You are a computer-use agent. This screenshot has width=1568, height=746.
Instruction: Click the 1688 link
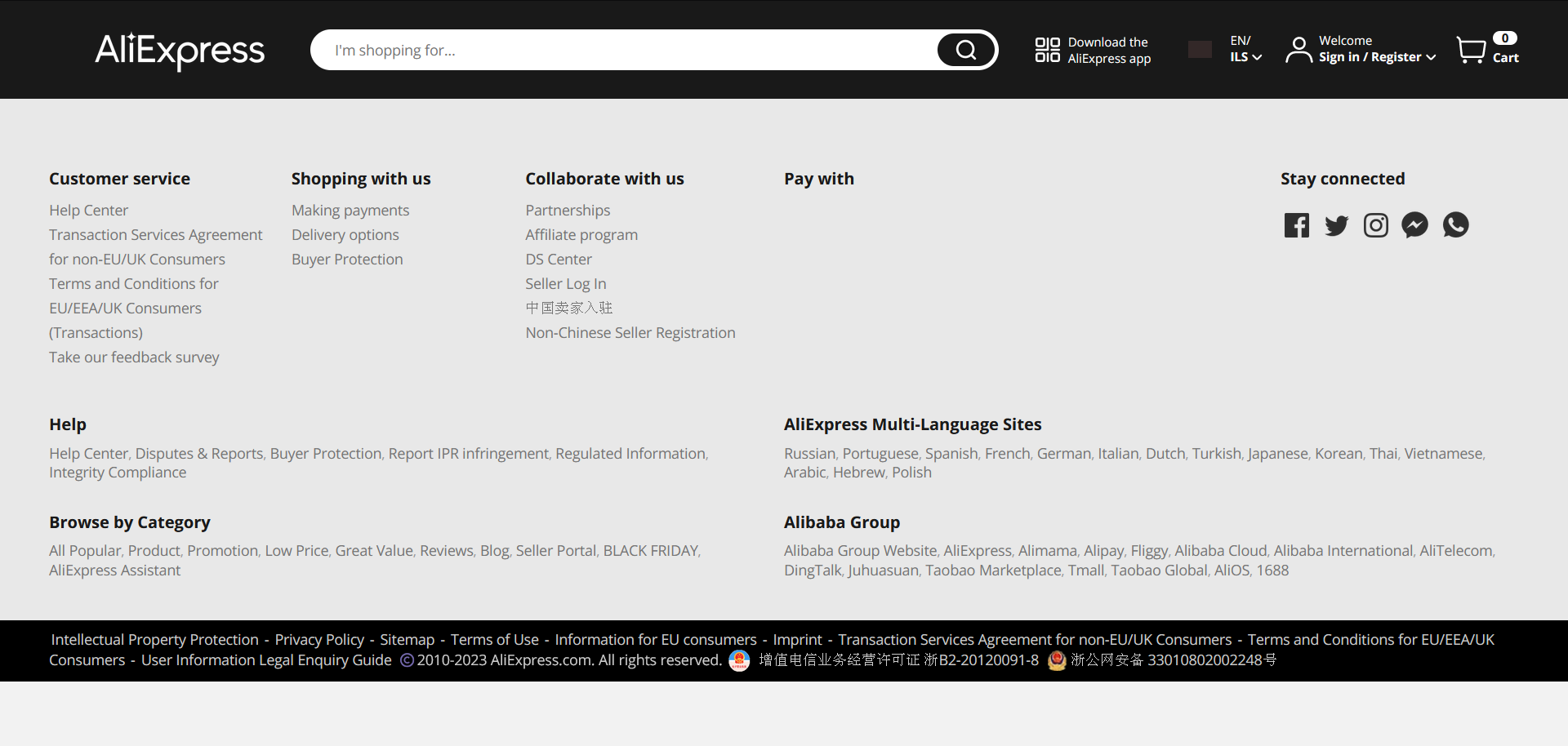coord(1272,571)
